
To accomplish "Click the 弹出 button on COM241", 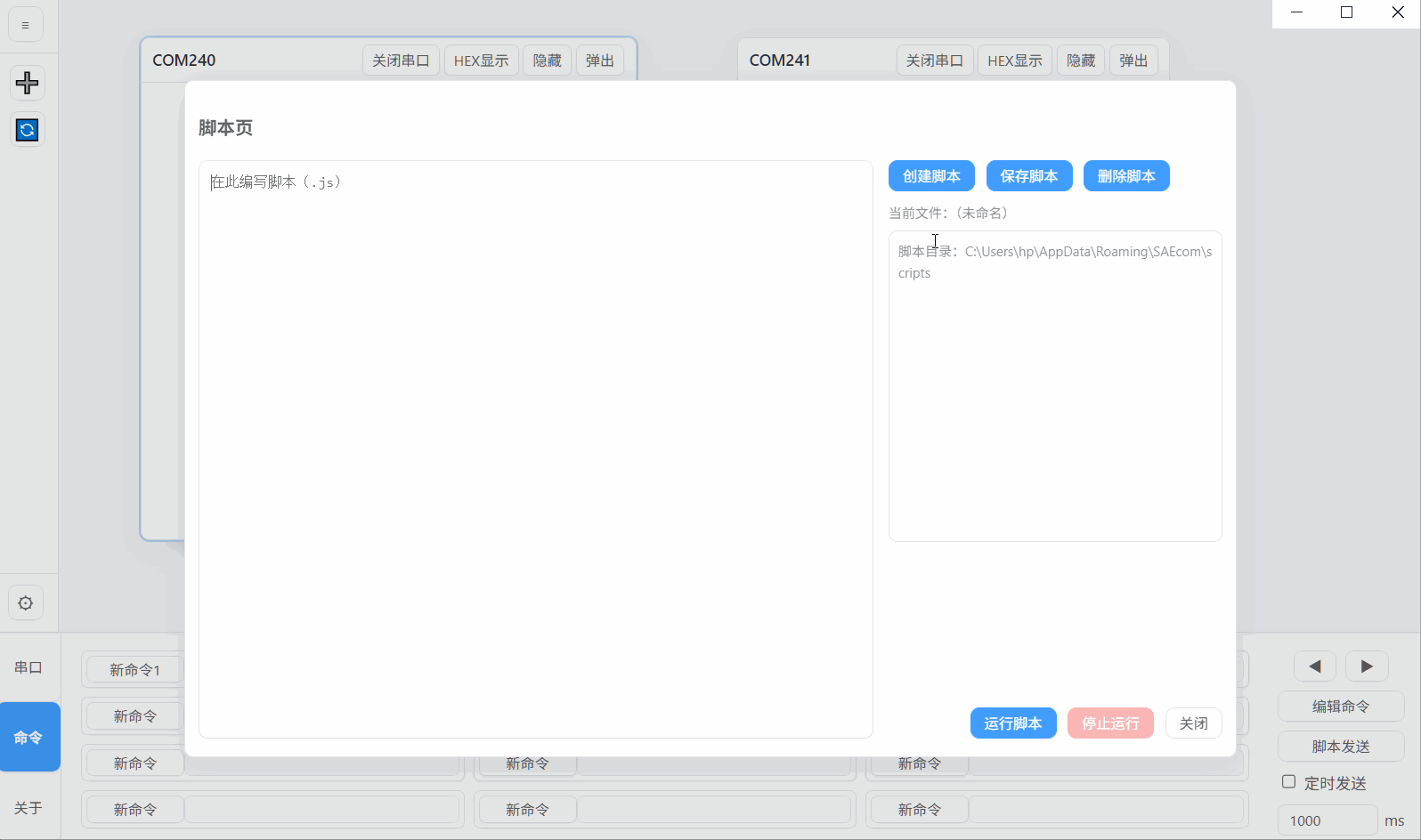I will pos(1133,61).
